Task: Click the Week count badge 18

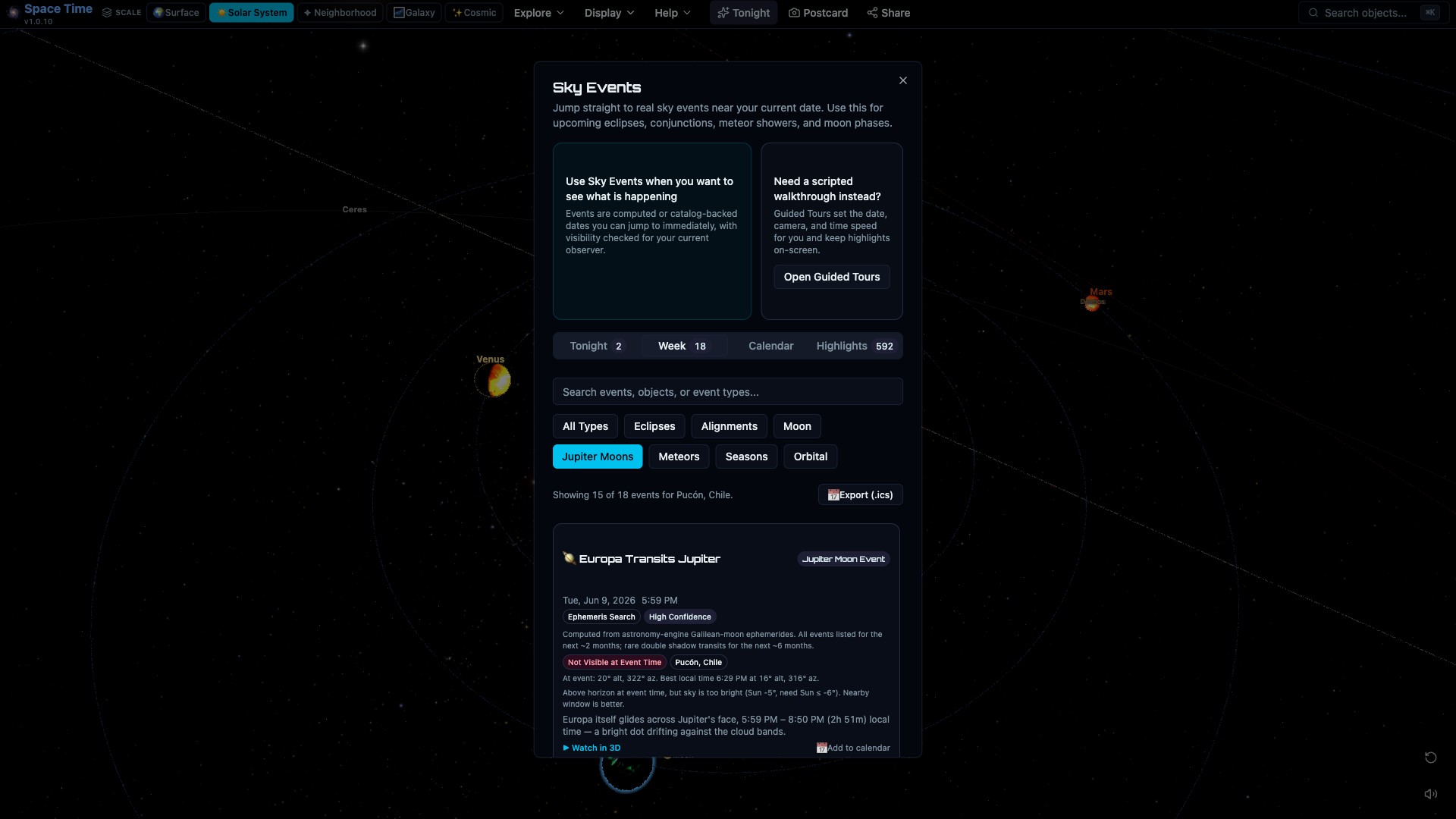Action: [700, 347]
